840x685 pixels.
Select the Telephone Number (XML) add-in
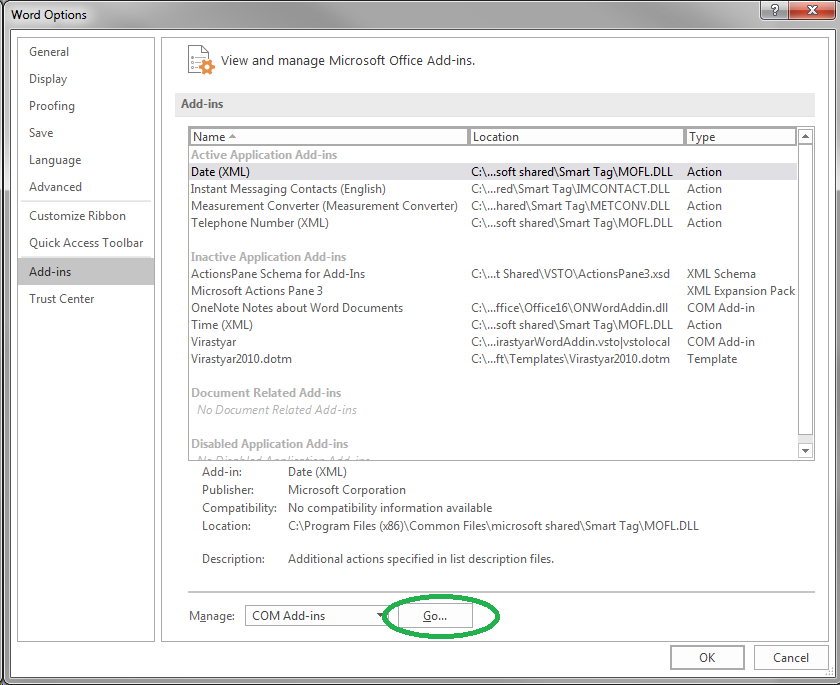(493, 223)
